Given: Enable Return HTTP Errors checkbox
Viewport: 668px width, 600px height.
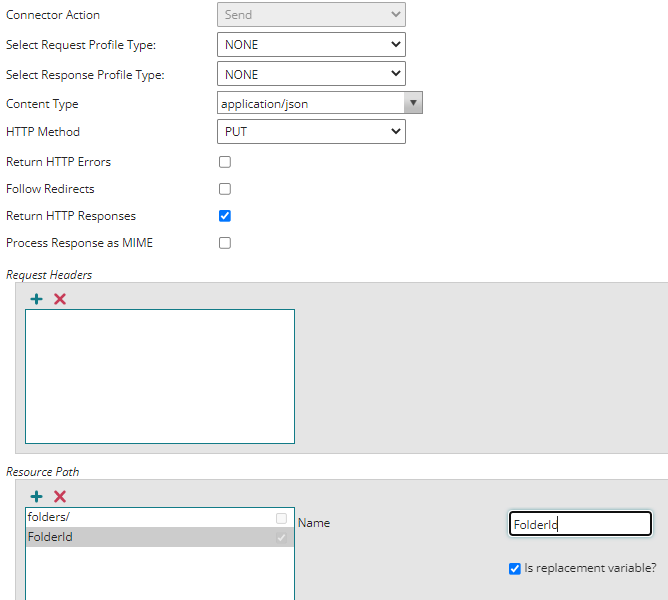Looking at the screenshot, I should coord(225,162).
